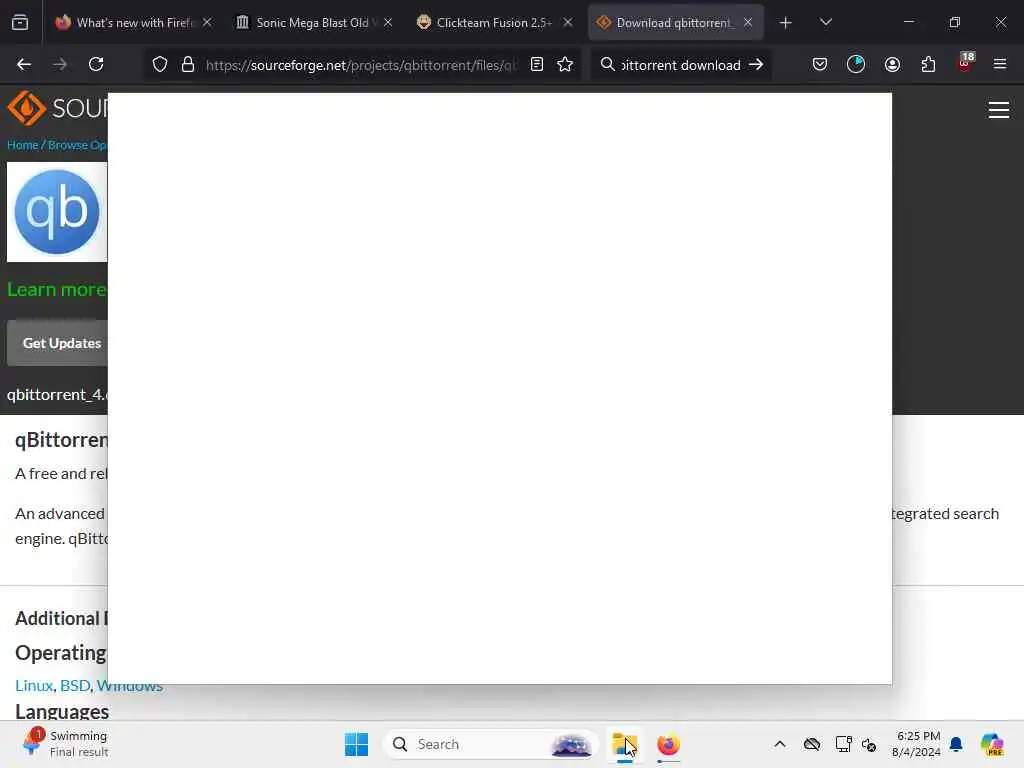Click the bittorrent download search field

pyautogui.click(x=680, y=65)
